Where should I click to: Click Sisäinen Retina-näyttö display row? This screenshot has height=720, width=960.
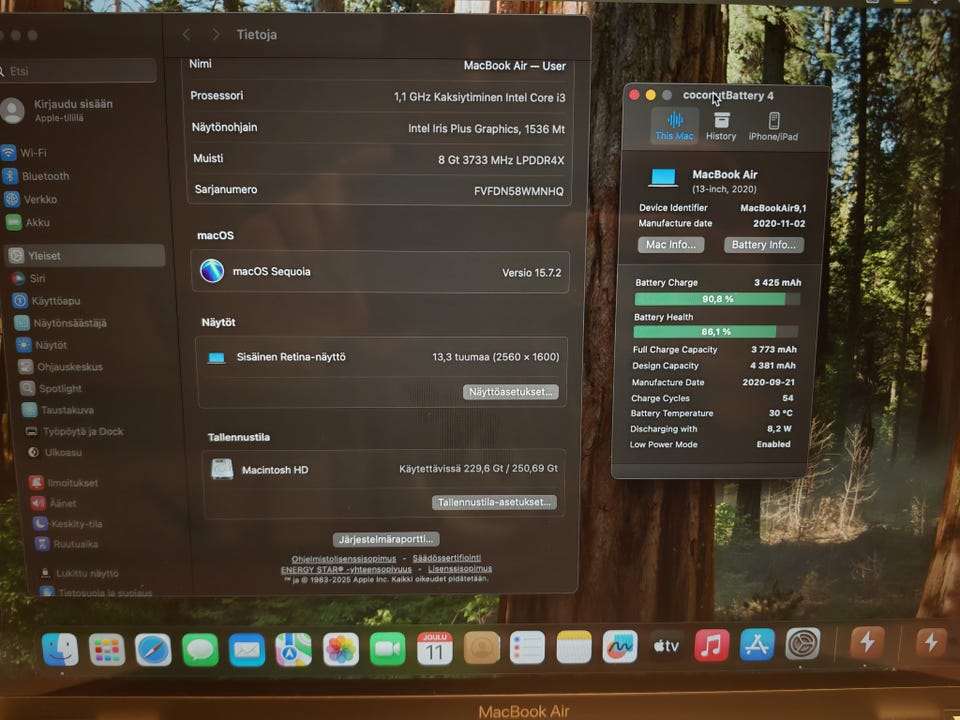coord(382,357)
